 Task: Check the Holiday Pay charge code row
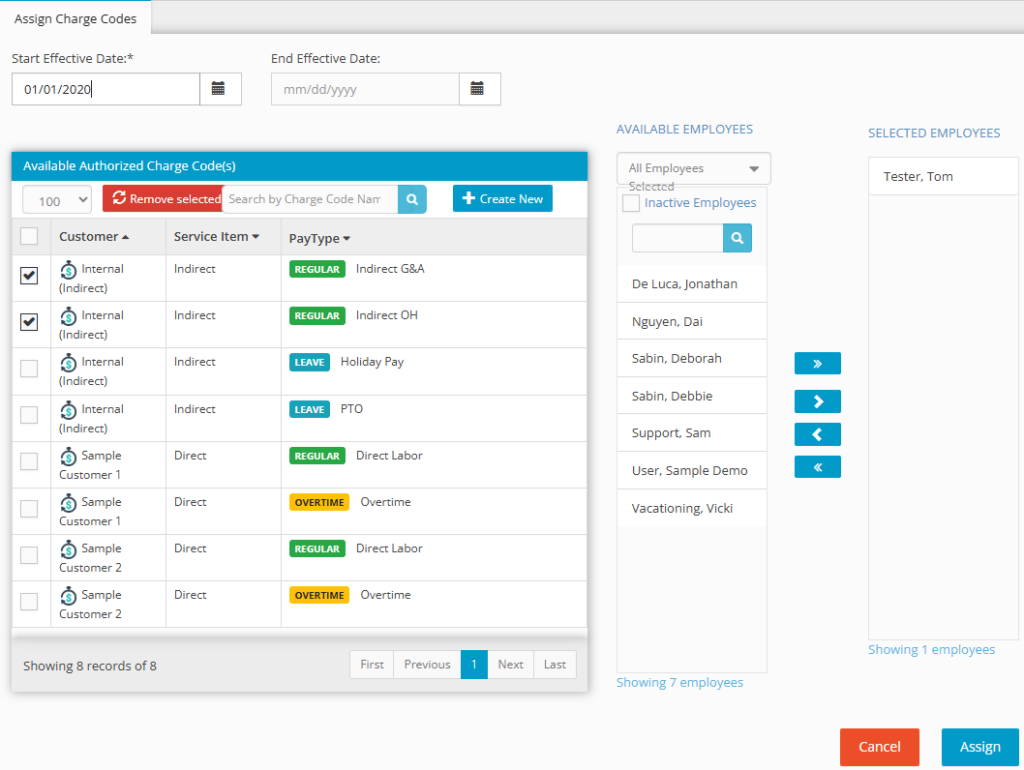point(30,369)
